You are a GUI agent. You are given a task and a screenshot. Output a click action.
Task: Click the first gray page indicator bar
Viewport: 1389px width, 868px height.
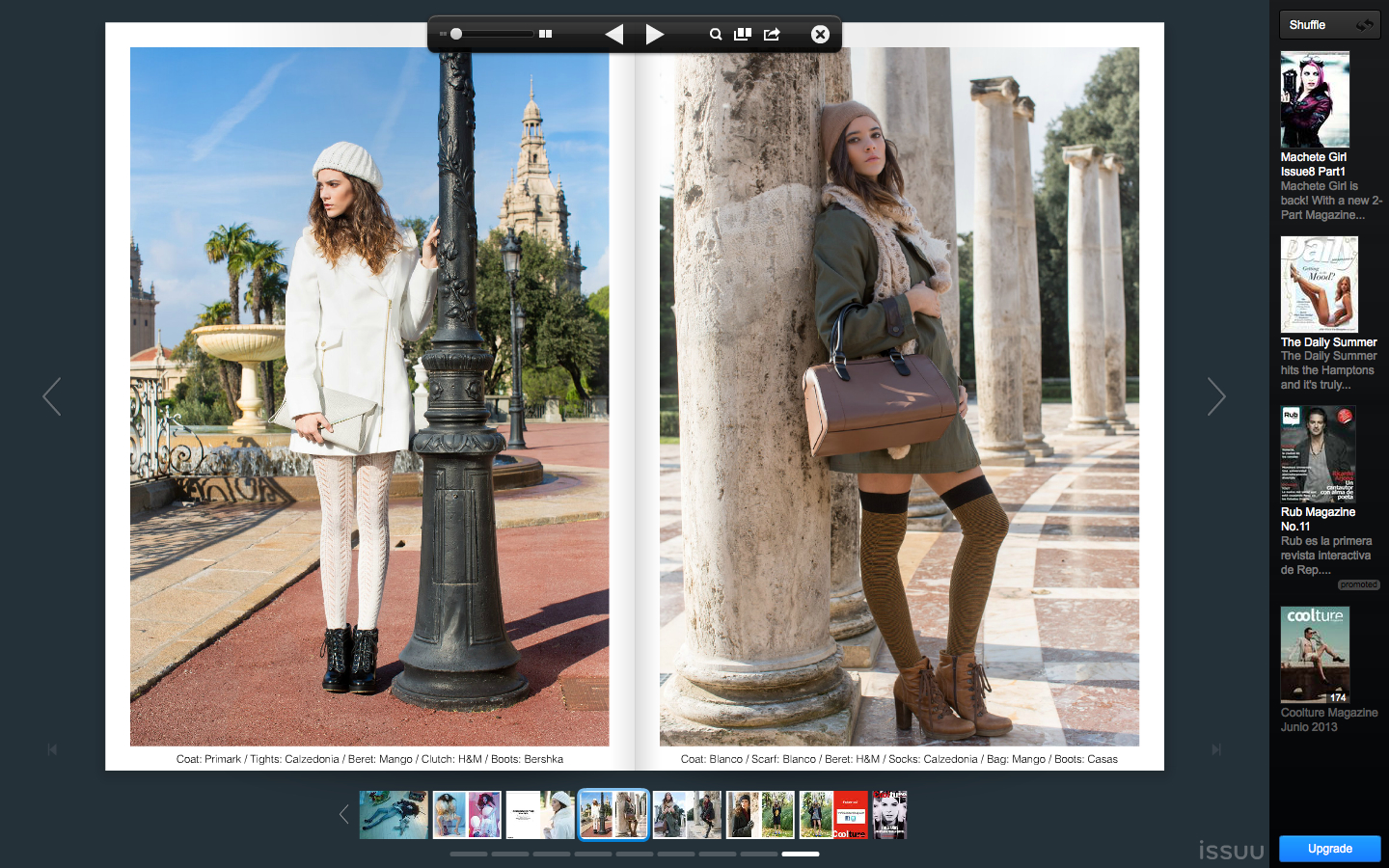coord(469,854)
